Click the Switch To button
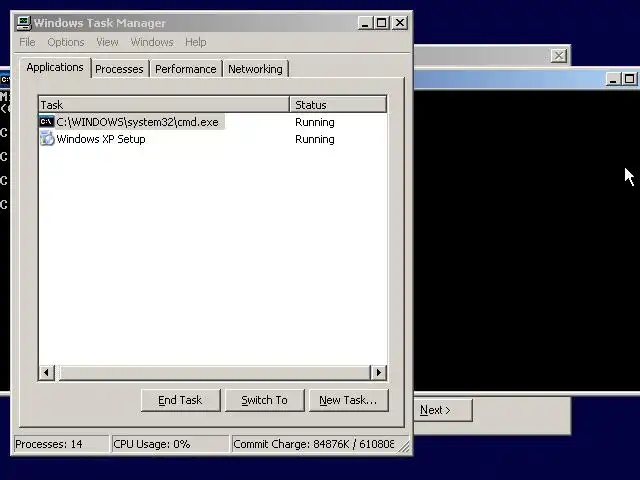 [264, 400]
